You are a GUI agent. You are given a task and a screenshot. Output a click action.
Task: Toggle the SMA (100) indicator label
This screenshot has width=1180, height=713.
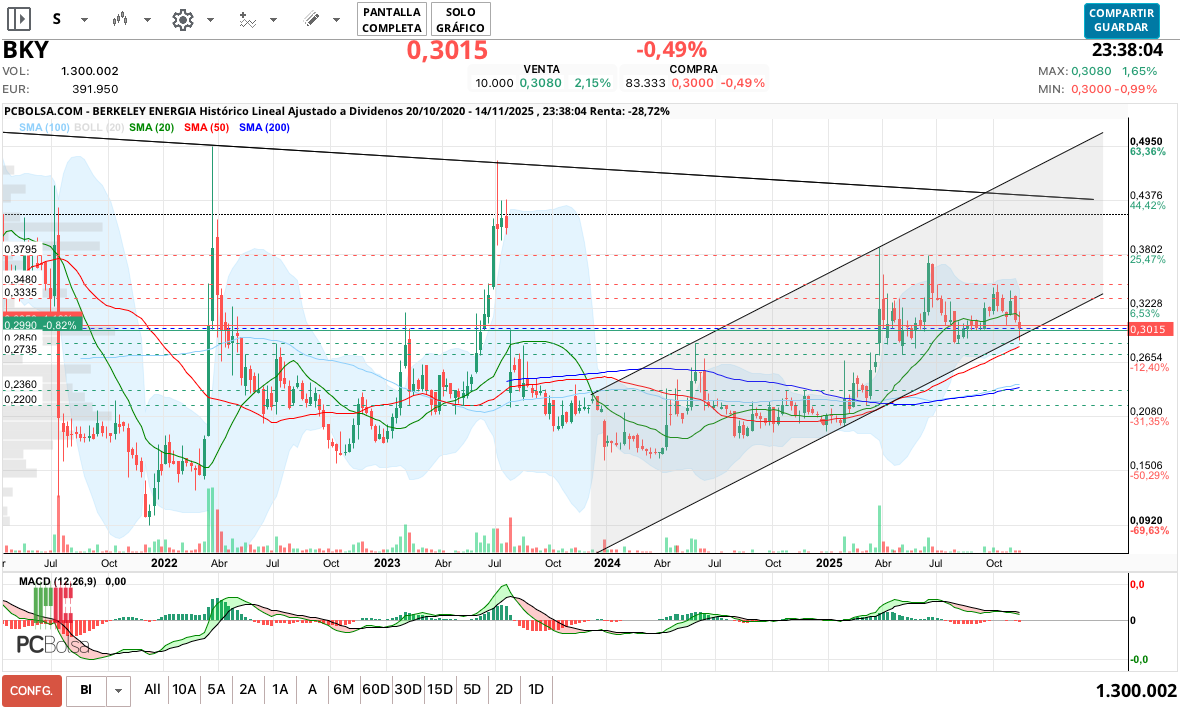(x=44, y=128)
